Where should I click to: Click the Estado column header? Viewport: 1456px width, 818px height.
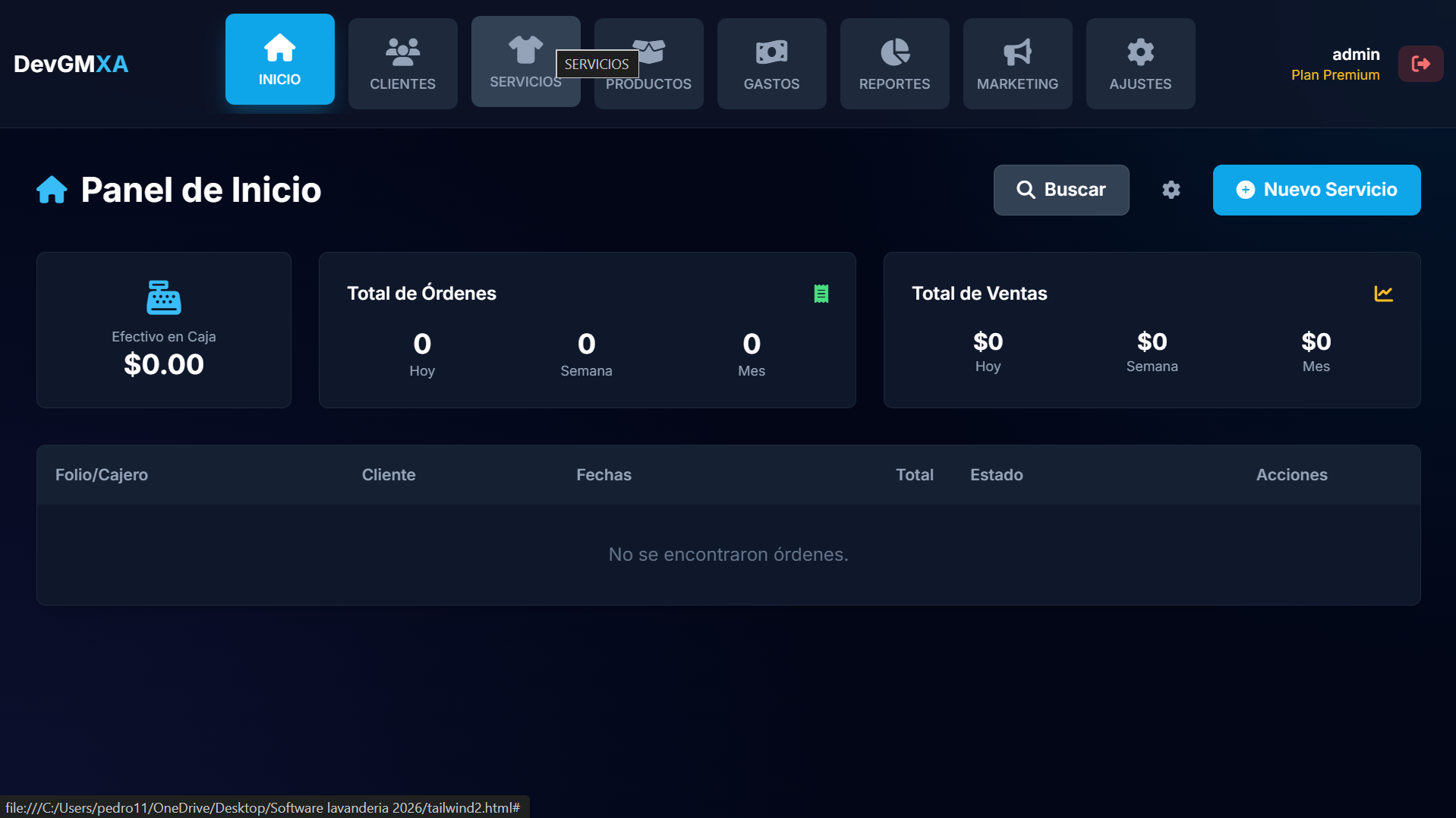(996, 475)
